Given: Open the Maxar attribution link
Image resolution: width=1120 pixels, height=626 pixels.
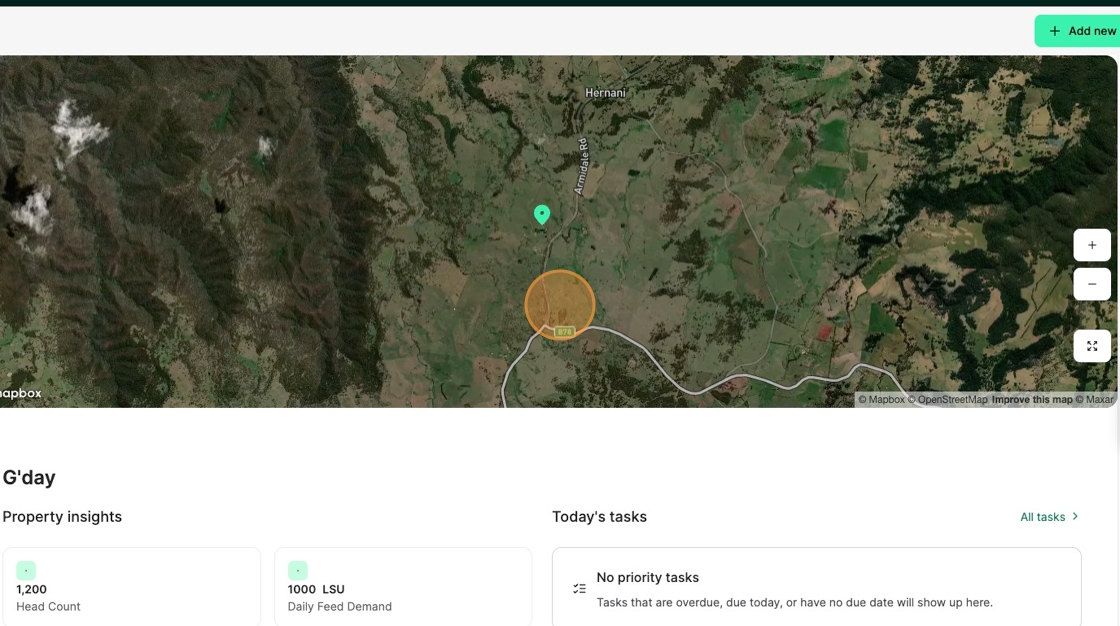Looking at the screenshot, I should (1094, 399).
